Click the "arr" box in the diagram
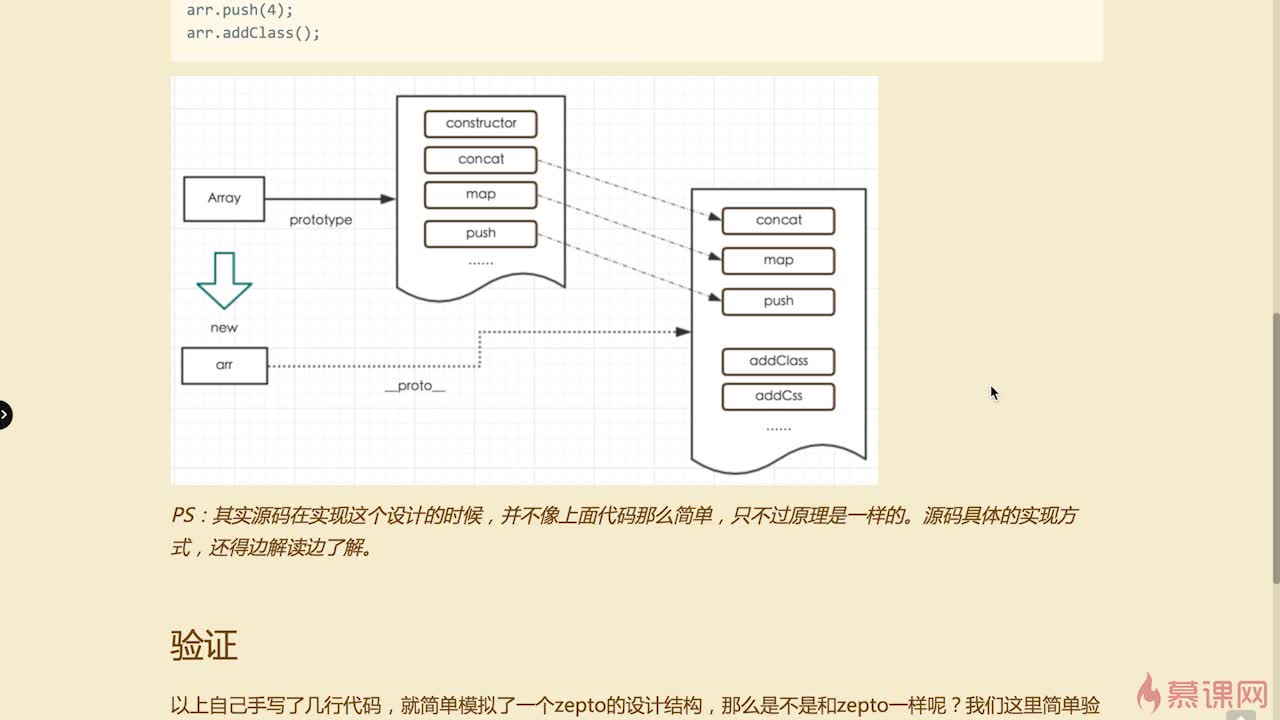This screenshot has height=720, width=1280. 224,365
